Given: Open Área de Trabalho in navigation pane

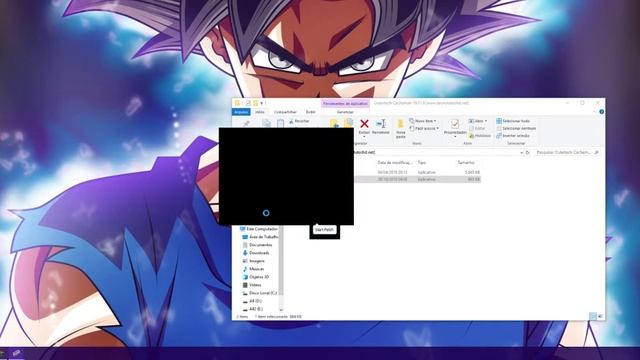Looking at the screenshot, I should (260, 237).
